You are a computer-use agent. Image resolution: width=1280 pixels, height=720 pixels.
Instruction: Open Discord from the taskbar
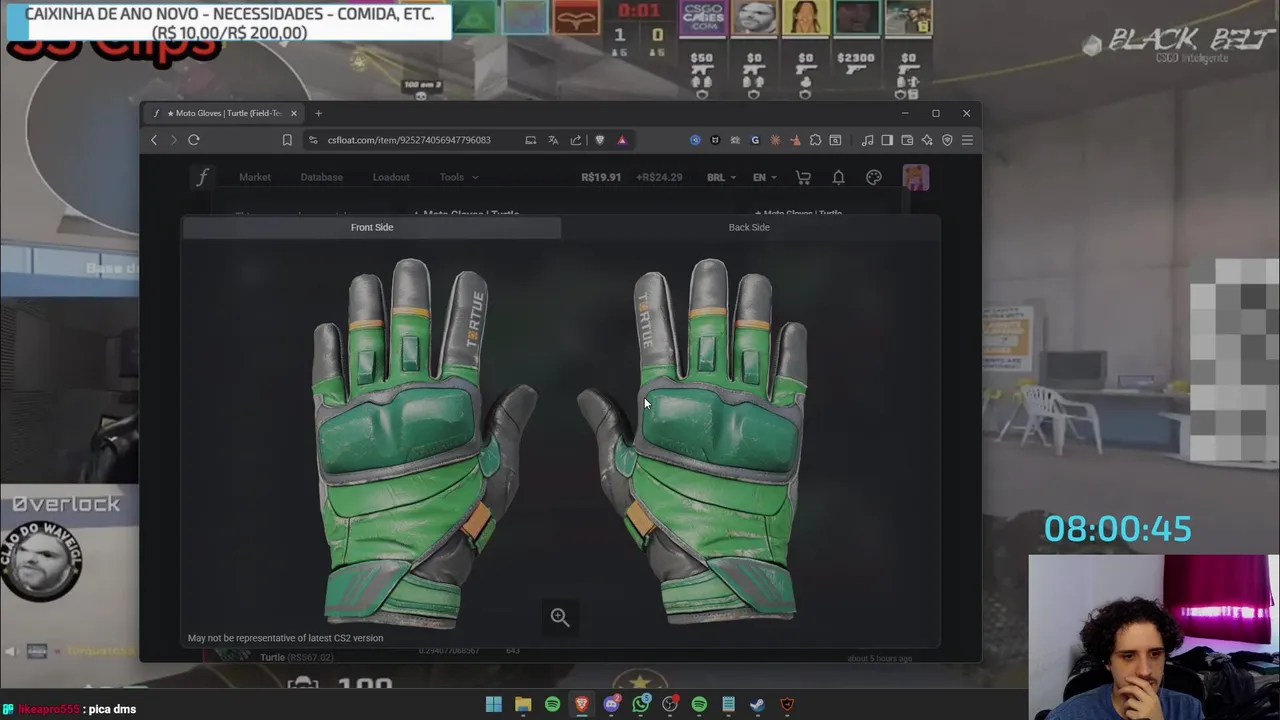click(x=611, y=704)
